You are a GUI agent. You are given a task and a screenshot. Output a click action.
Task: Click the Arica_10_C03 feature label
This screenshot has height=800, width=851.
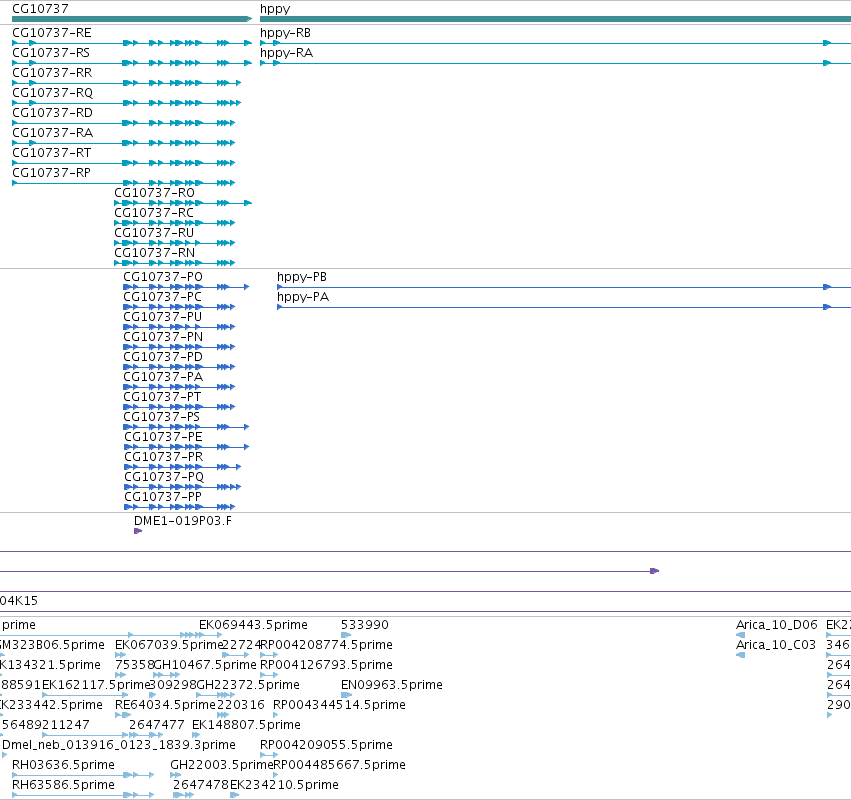tap(776, 645)
